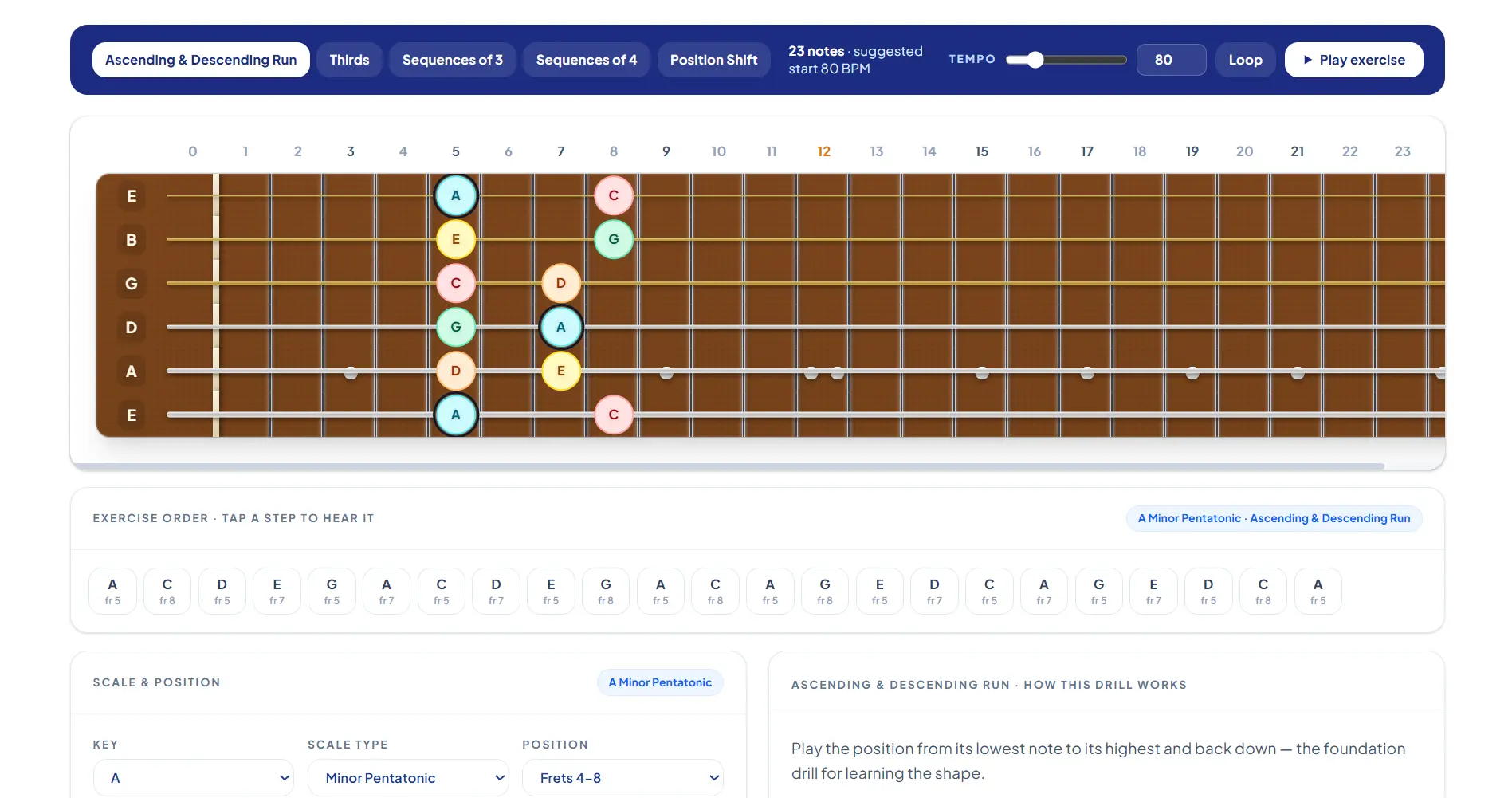
Task: Tap sixteenth step D fr 7
Action: click(x=934, y=591)
